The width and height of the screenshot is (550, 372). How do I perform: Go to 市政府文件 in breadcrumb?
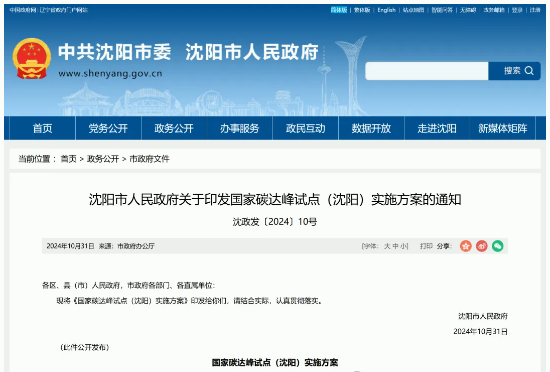pyautogui.click(x=149, y=159)
